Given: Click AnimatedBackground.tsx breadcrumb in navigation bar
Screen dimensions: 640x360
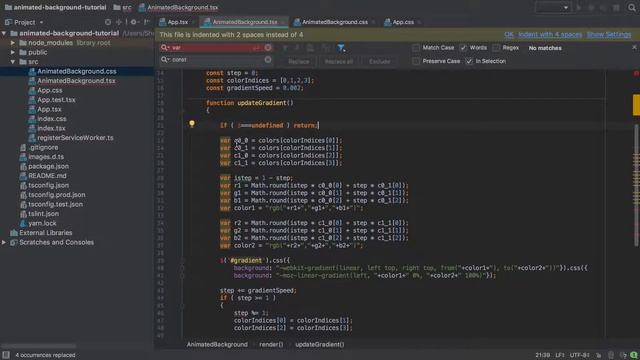Looking at the screenshot, I should coord(178,7).
